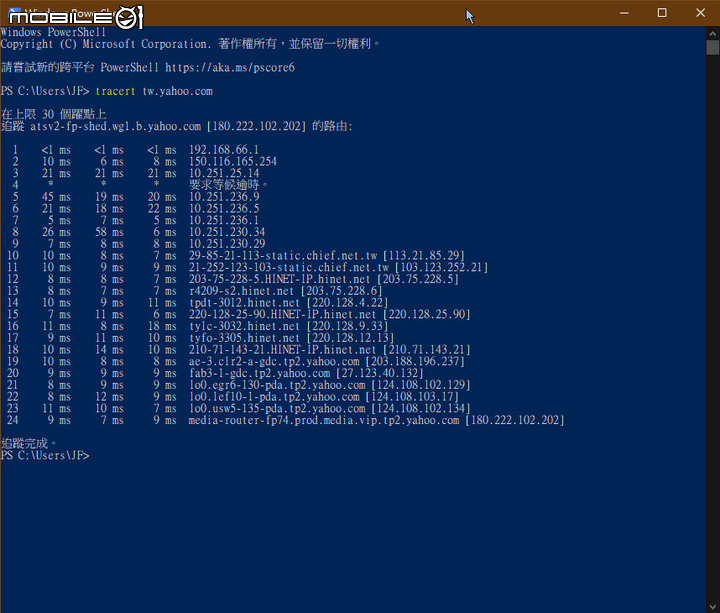Click lo0.usw5-135-pda.tp2.yahoo.com hostname
Image resolution: width=720 pixels, height=613 pixels.
pos(277,409)
